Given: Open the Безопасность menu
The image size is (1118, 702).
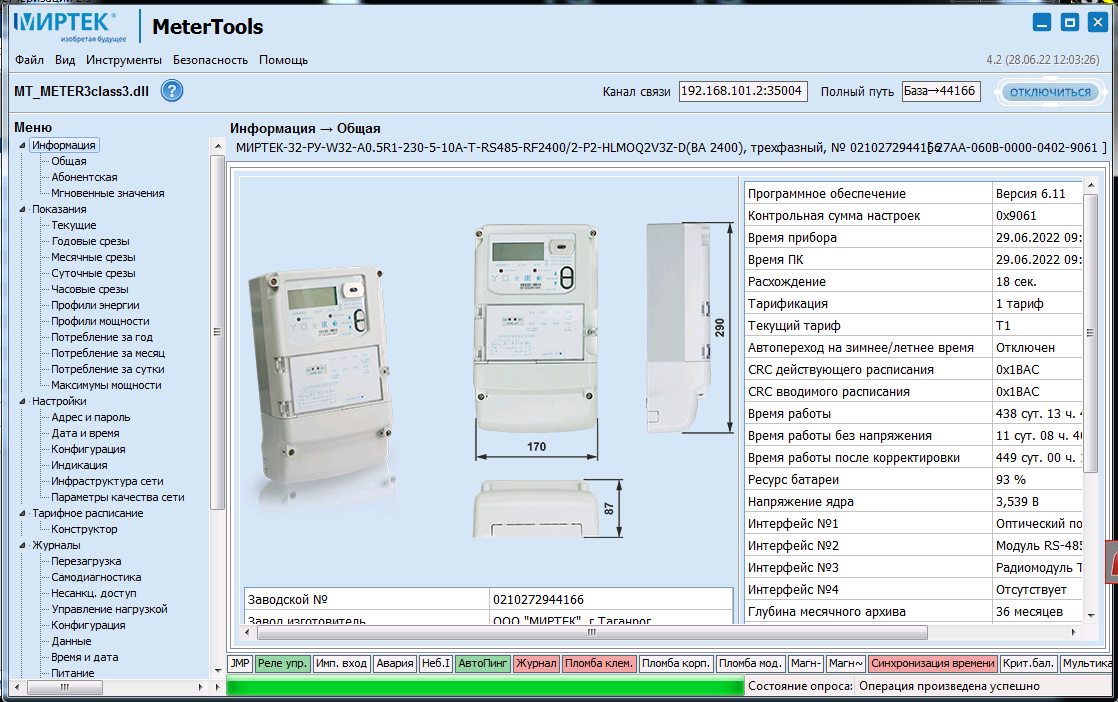Looking at the screenshot, I should [x=210, y=60].
